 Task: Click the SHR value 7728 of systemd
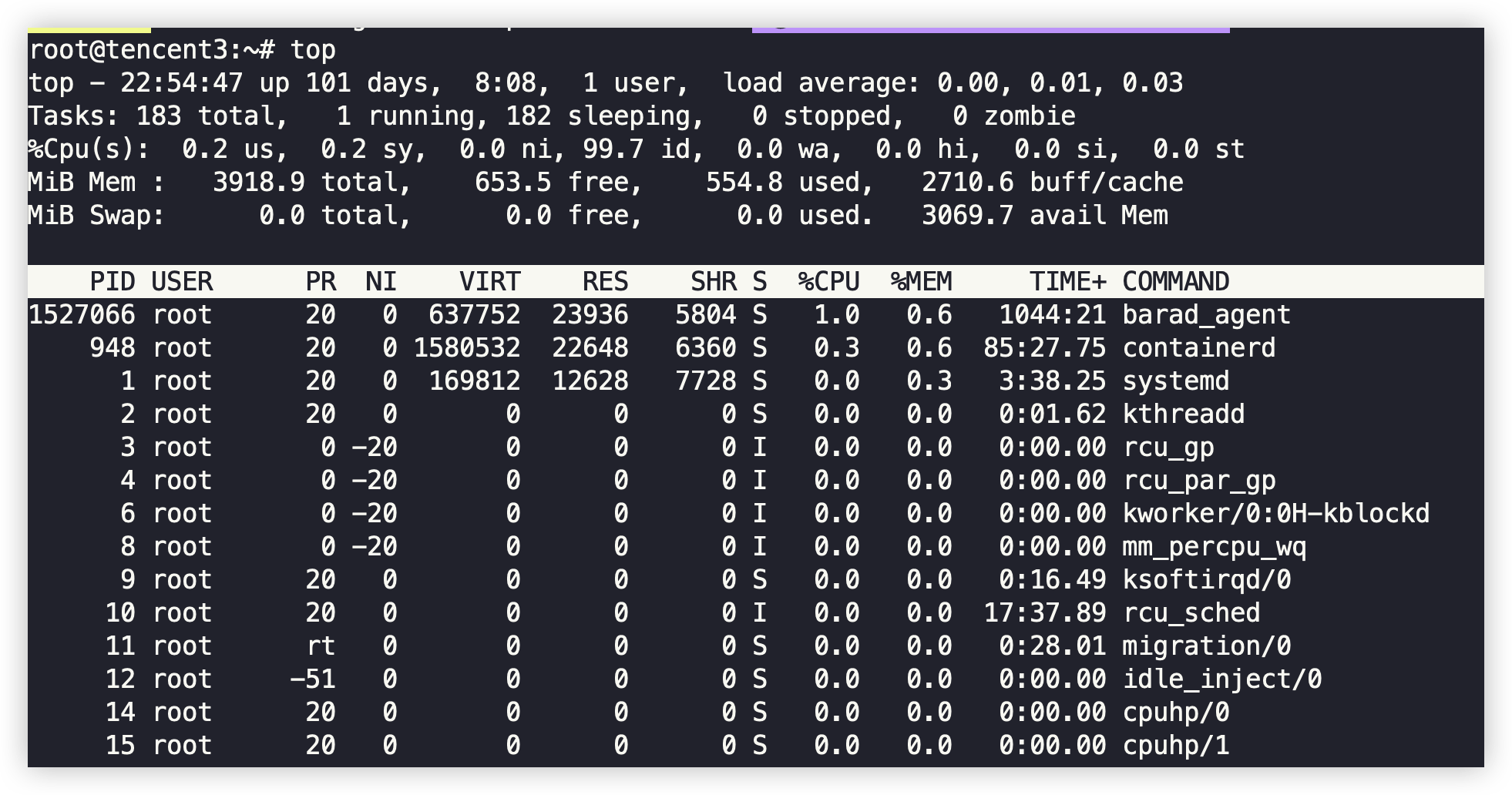pos(706,381)
